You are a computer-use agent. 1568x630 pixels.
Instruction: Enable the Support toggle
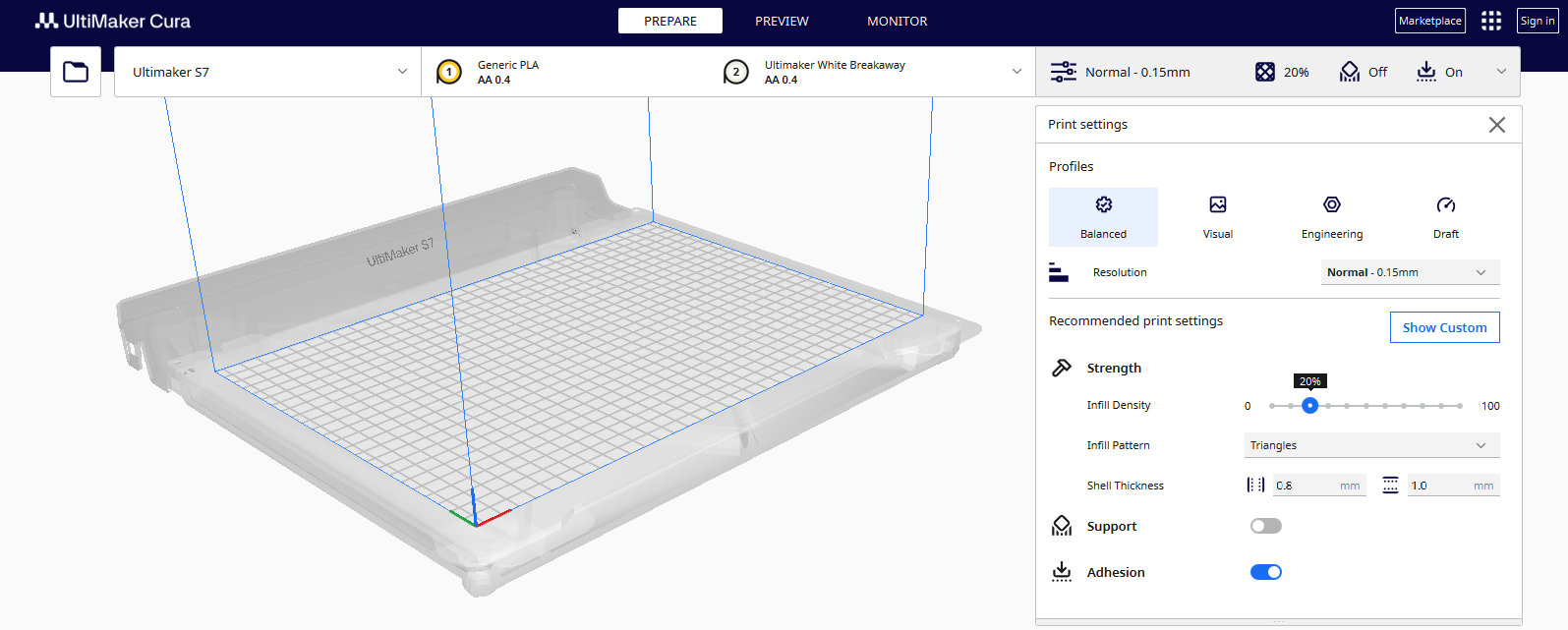[1266, 526]
